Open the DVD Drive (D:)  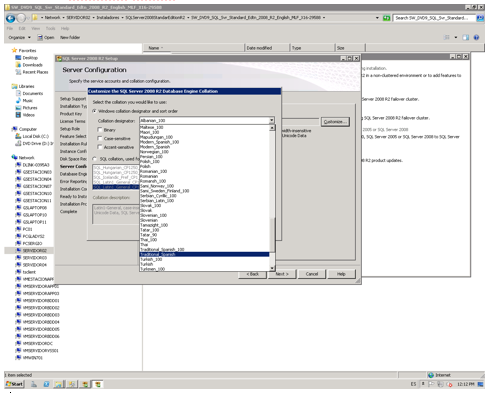pyautogui.click(x=34, y=143)
